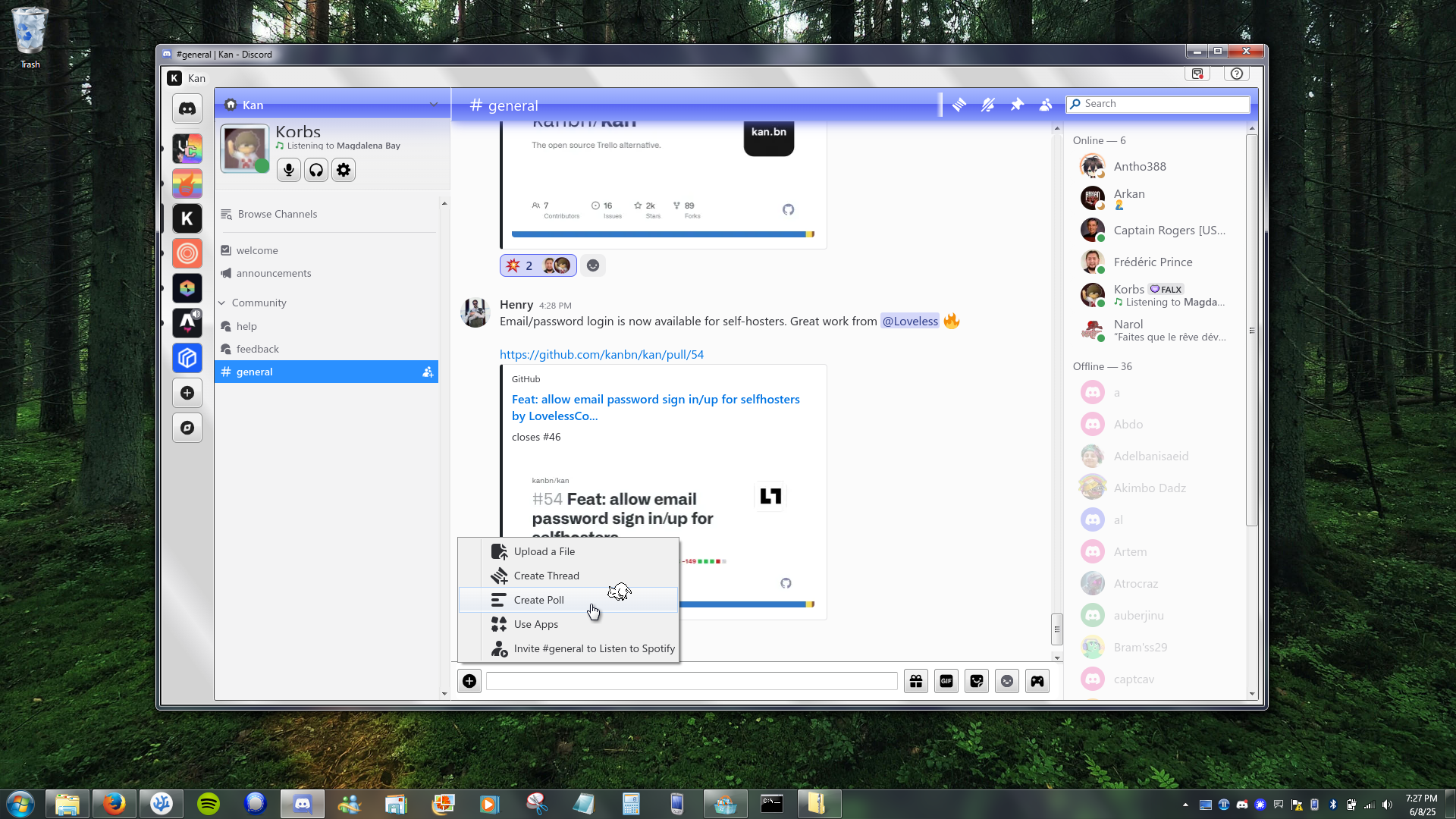Expand the Kan server dropdown menu
This screenshot has height=819, width=1456.
[433, 105]
